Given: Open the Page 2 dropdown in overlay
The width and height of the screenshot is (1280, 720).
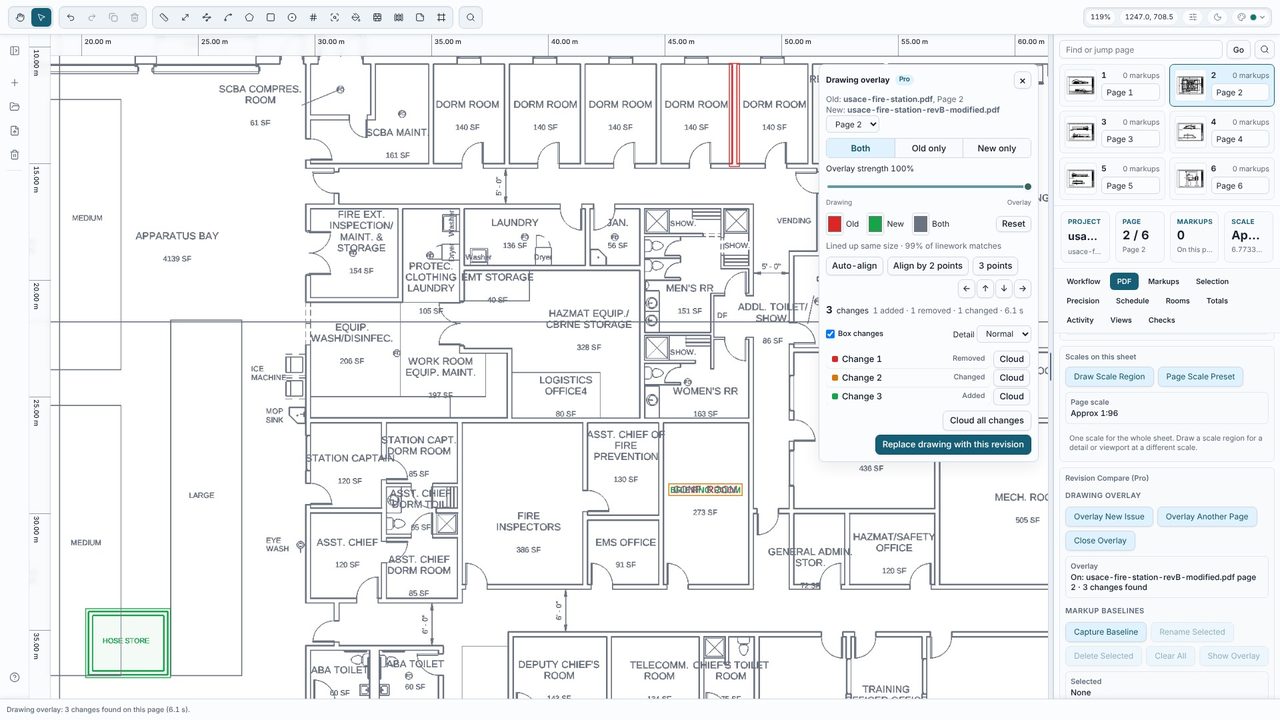Looking at the screenshot, I should (x=852, y=125).
